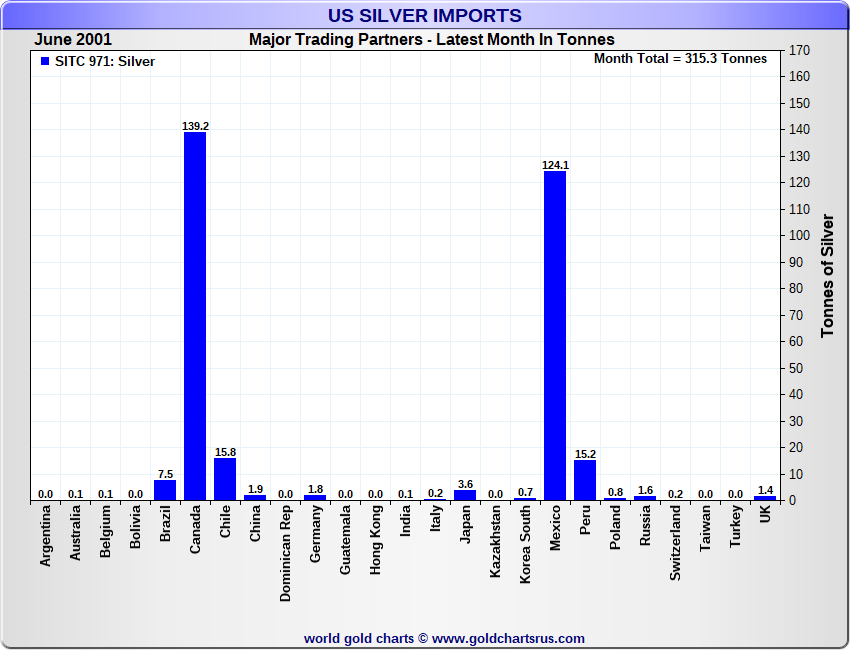
Task: Click the Japan bar labeled 3.6
Action: (465, 495)
